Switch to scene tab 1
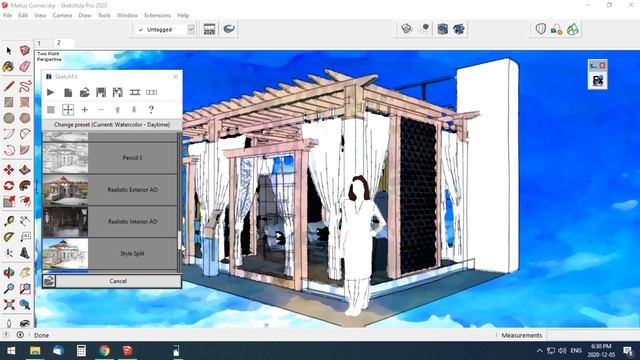The image size is (640, 360). 39,43
